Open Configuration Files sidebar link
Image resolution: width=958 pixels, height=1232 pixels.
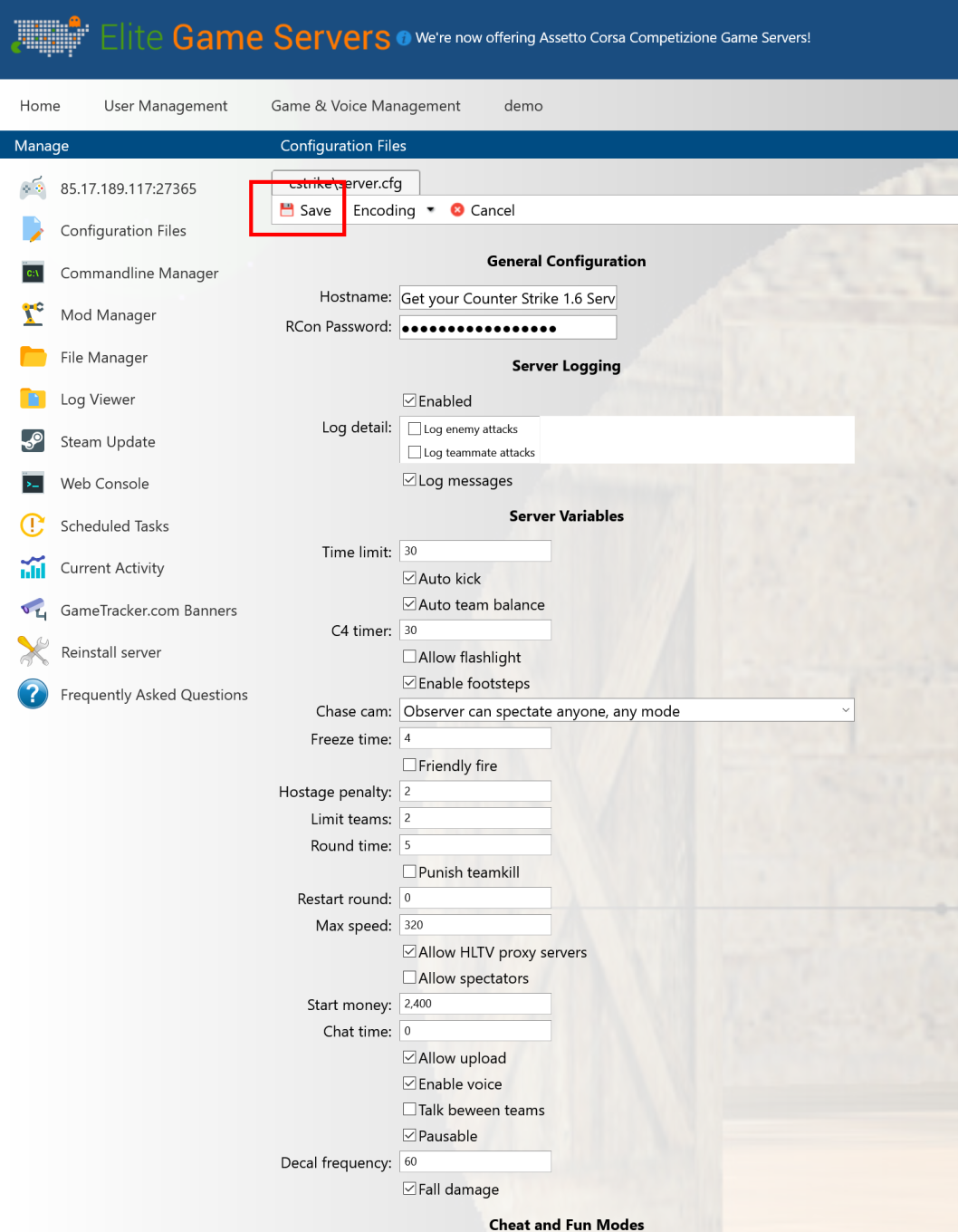tap(123, 231)
